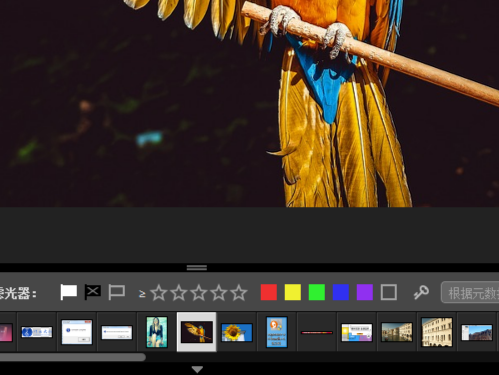The width and height of the screenshot is (499, 375).
Task: Click the parrot photo in preview
Action: (249, 103)
